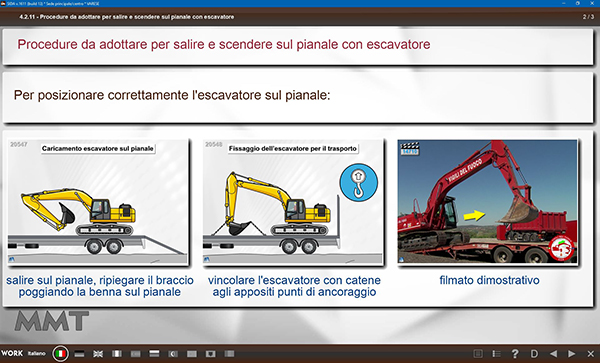Open the 'Fissaggio dell'escavatore per il trasporto' illustration

coord(293,202)
